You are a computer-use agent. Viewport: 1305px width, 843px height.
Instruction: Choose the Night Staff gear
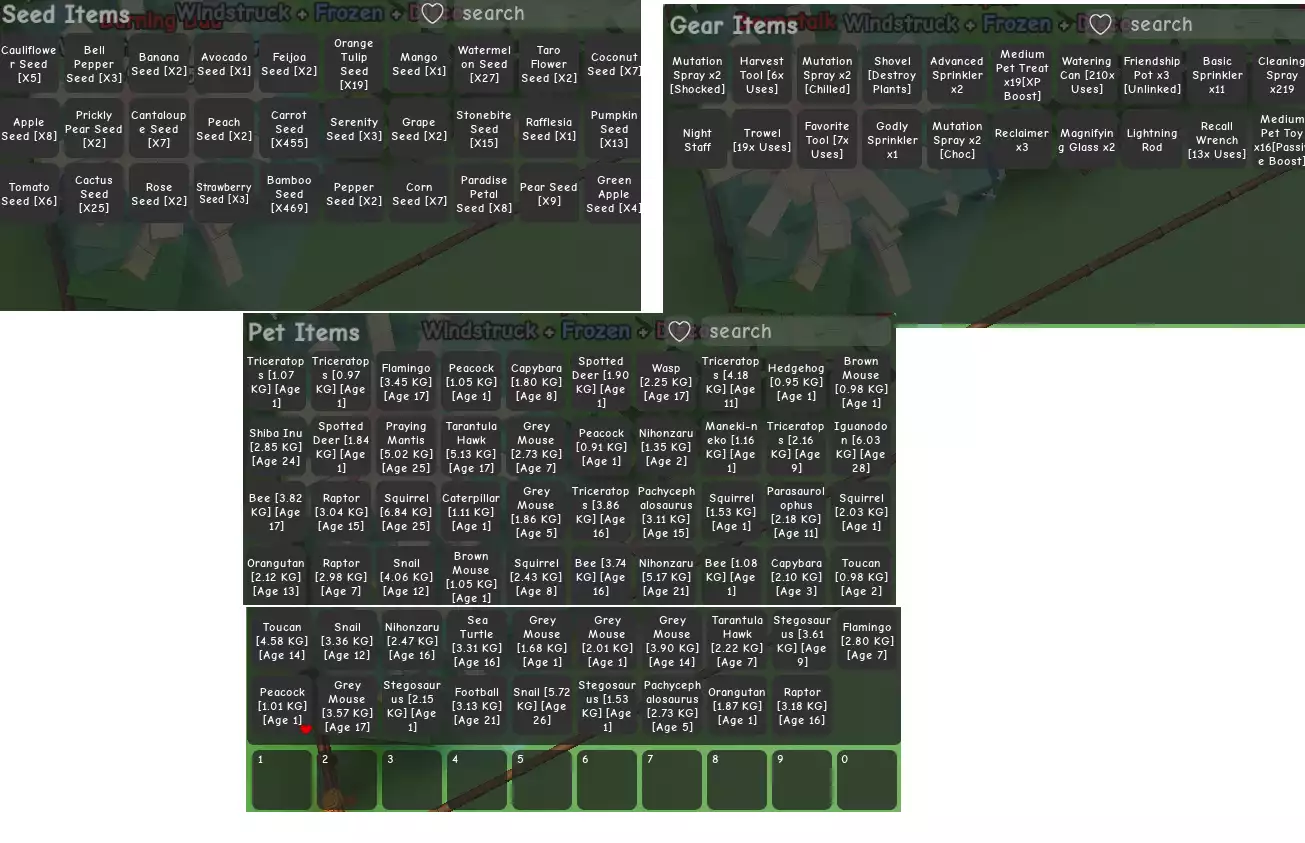(x=697, y=140)
